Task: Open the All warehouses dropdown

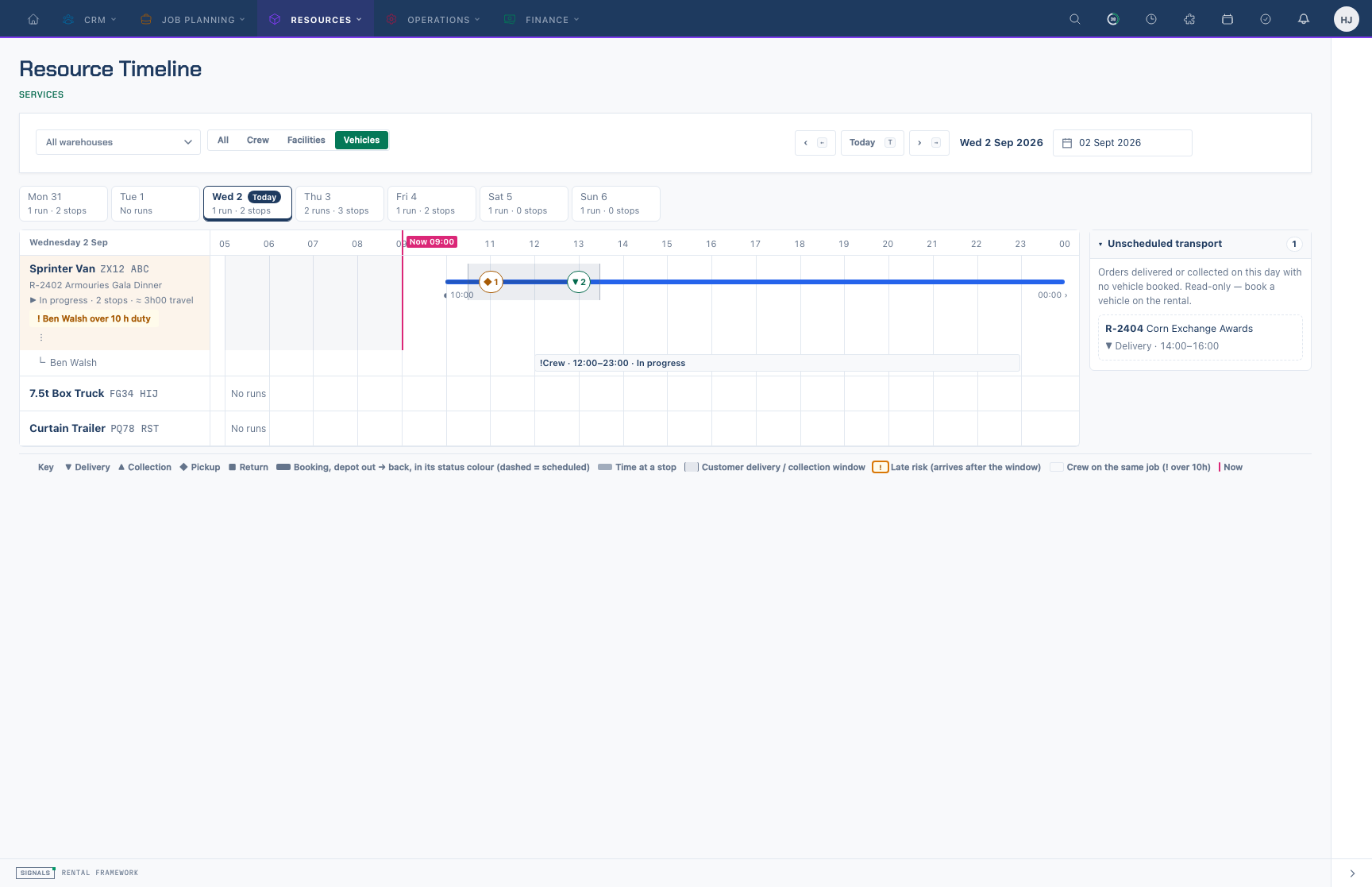Action: coord(118,142)
